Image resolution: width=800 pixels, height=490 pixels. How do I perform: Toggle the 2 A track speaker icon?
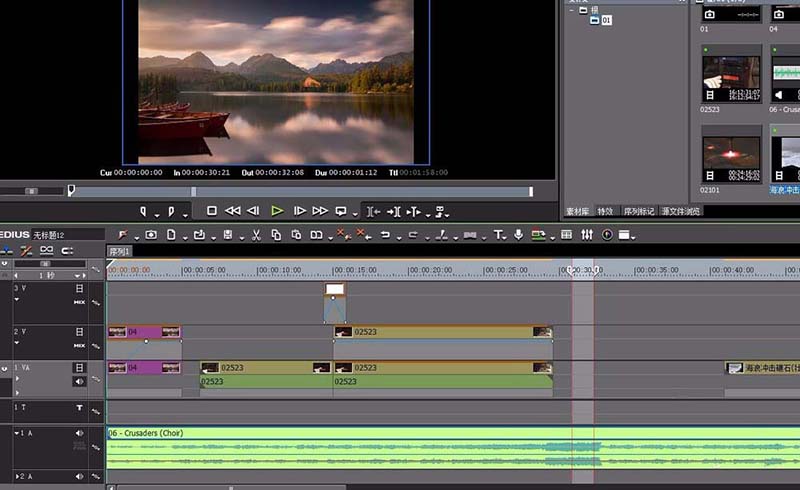coord(79,476)
